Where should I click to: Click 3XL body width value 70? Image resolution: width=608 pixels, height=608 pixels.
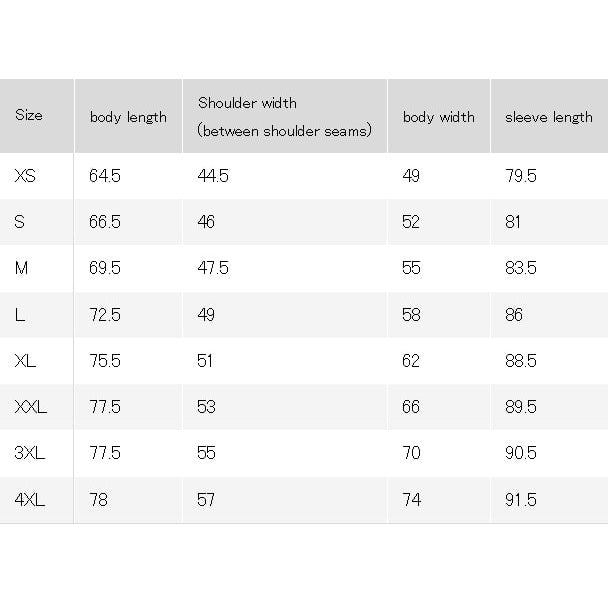point(411,453)
